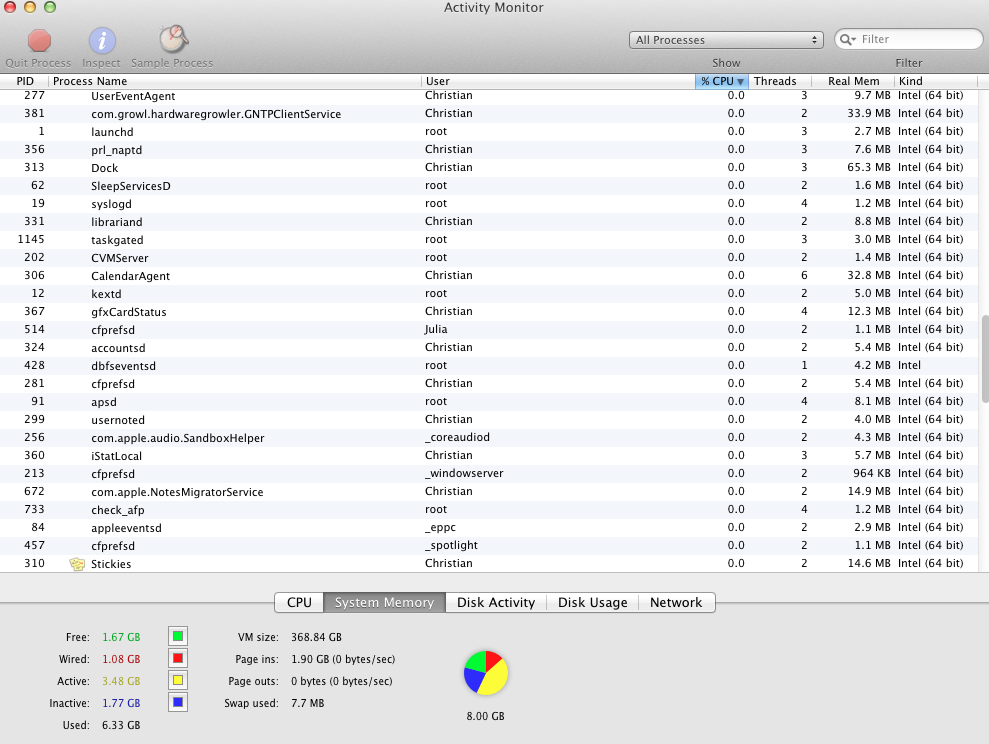This screenshot has width=989, height=744.
Task: Click the 8.00 GB total memory label
Action: 486,716
